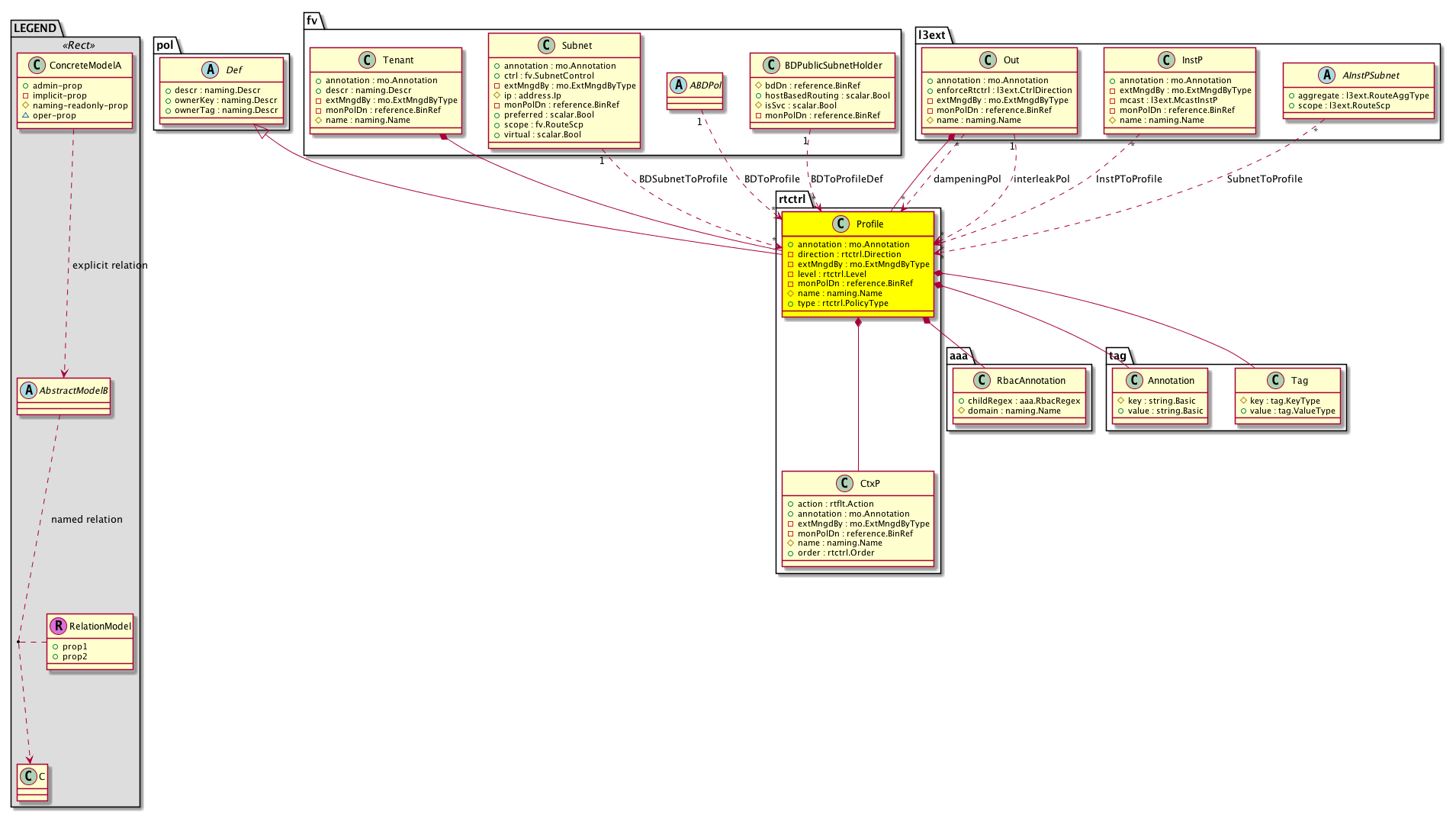Open the rtctrl package tab
This screenshot has width=1456, height=815.
pyautogui.click(x=792, y=199)
